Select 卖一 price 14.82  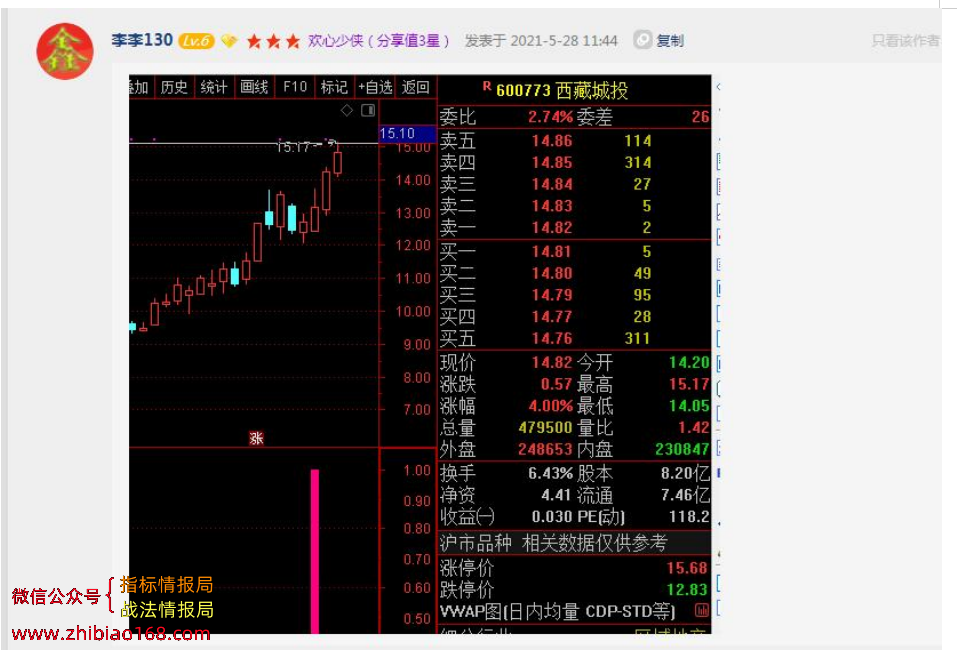(552, 228)
